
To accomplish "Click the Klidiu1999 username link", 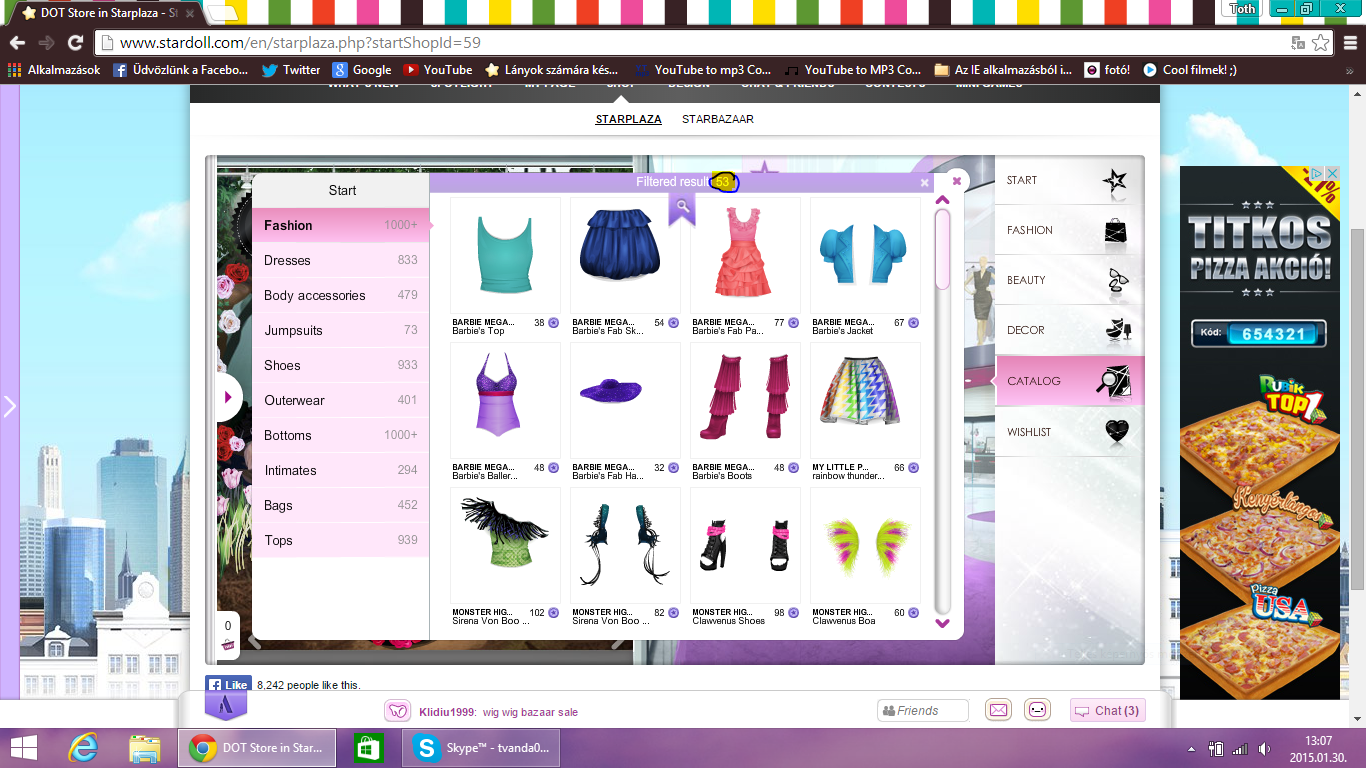I will point(447,712).
